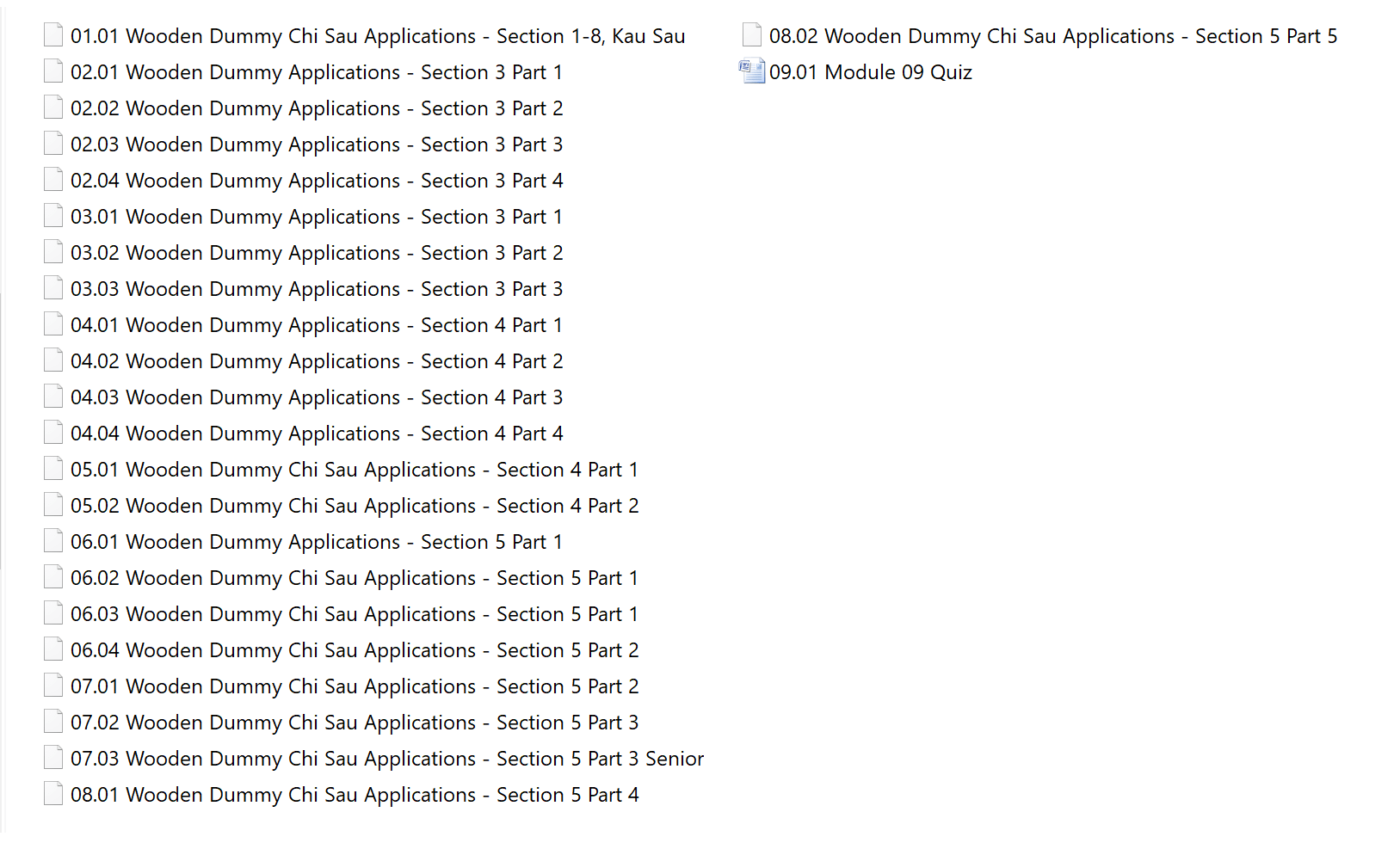Click the file icon beside 01.01 Kau Sau
The width and height of the screenshot is (1400, 849).
(53, 35)
